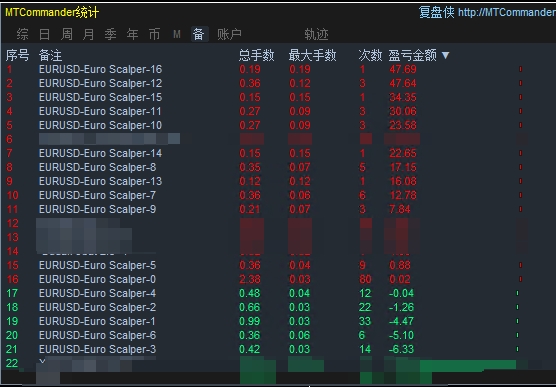Image resolution: width=556 pixels, height=387 pixels.
Task: Click trade count 80
Action: (x=365, y=279)
